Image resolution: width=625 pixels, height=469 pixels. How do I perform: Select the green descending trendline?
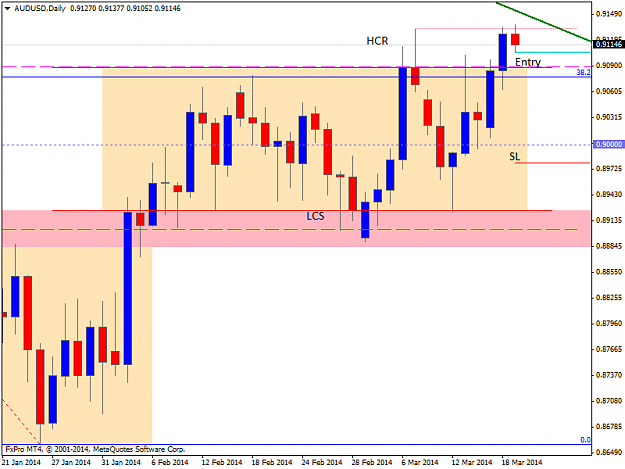click(544, 22)
